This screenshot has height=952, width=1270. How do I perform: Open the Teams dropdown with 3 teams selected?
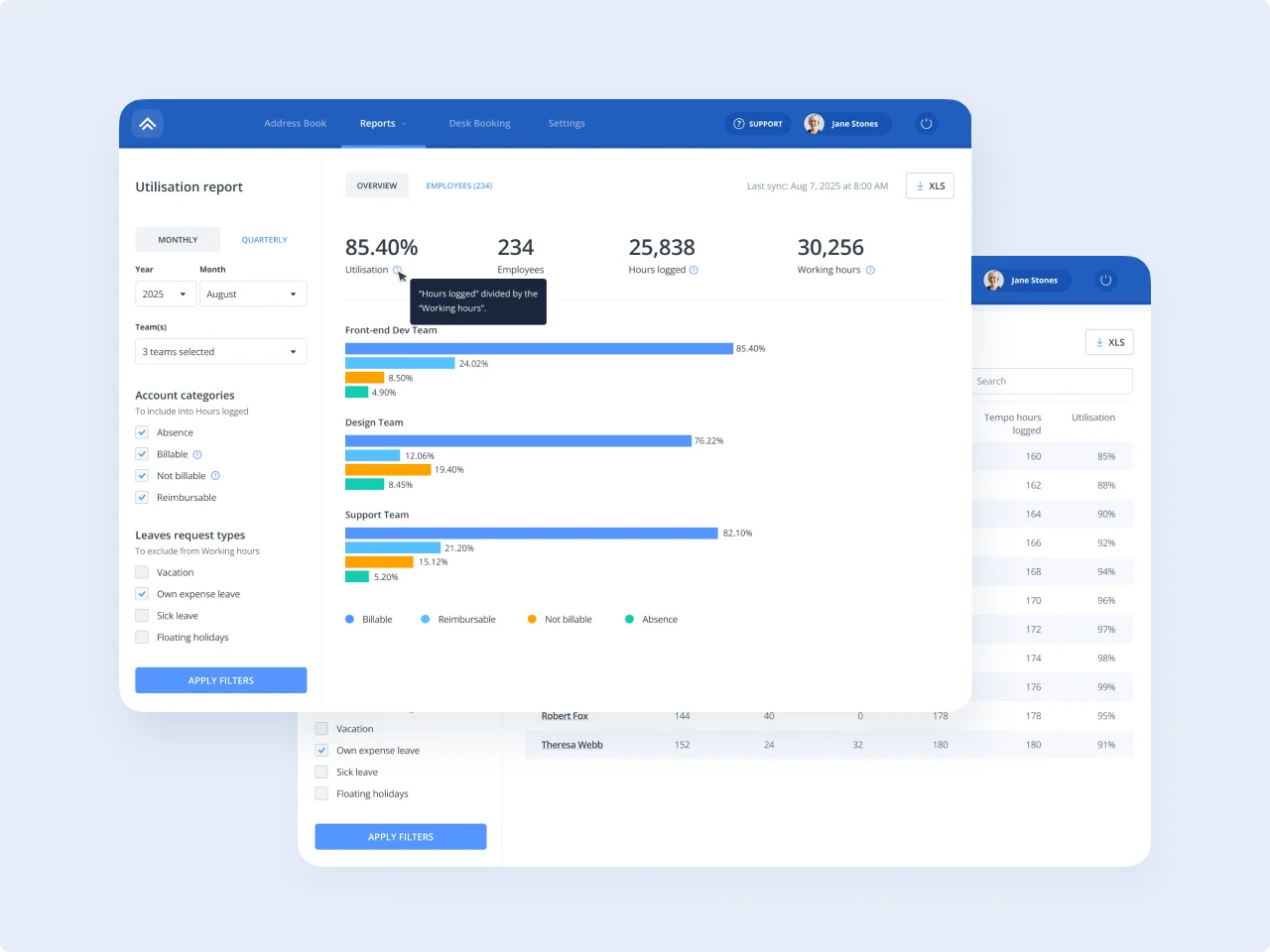(x=220, y=351)
